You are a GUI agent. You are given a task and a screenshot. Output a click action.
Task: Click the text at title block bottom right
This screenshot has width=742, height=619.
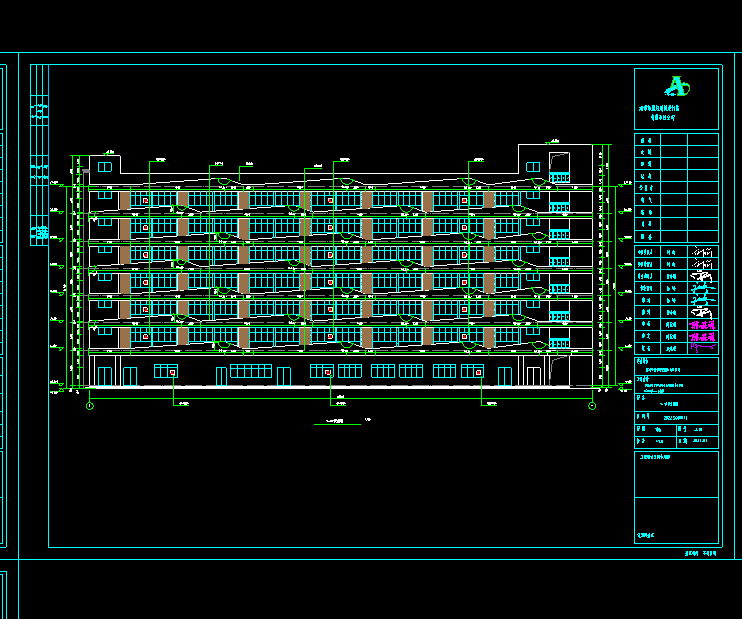coord(701,552)
